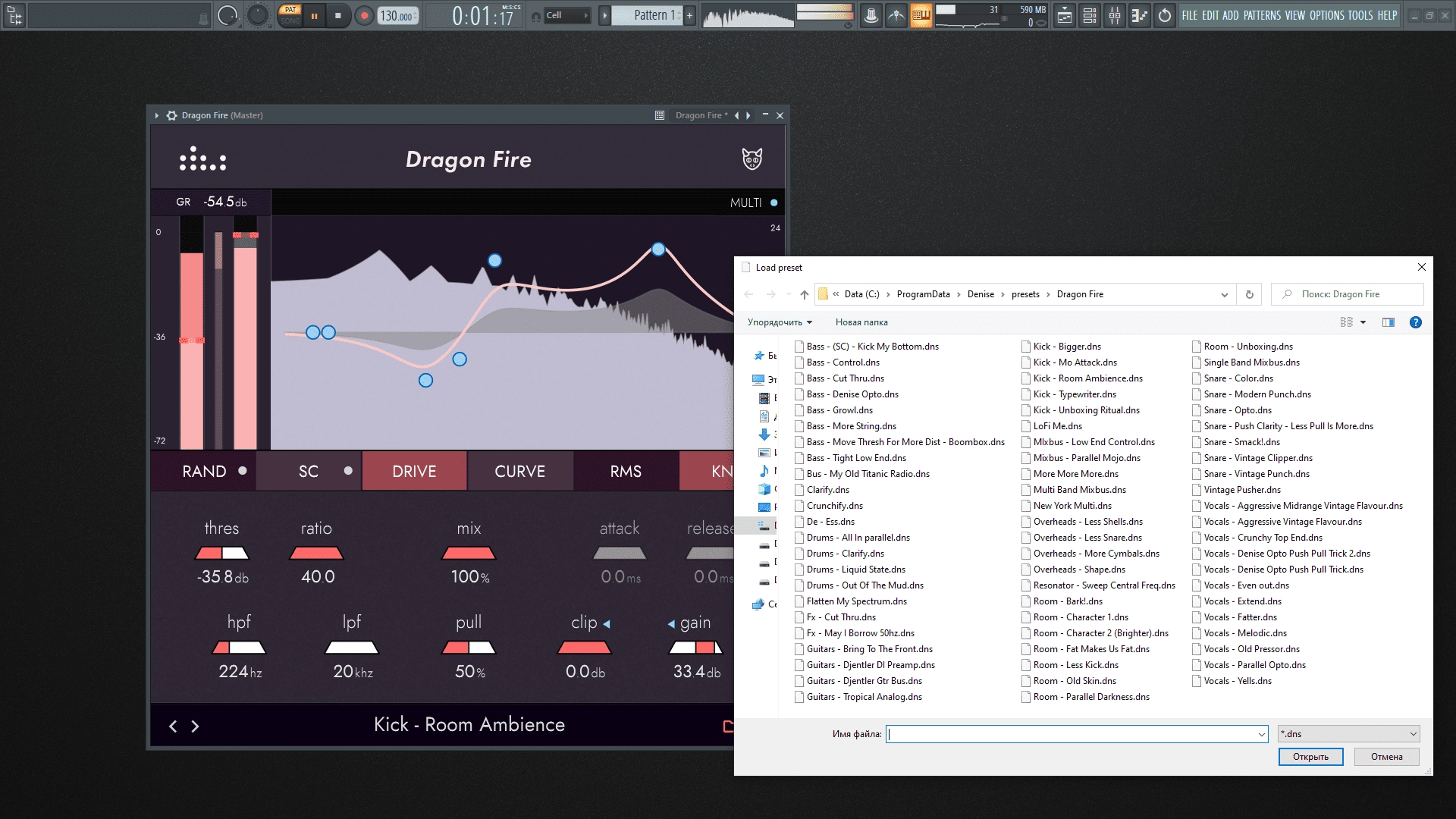Click the undo history circular arrow icon
The height and width of the screenshot is (819, 1456).
click(x=1165, y=15)
